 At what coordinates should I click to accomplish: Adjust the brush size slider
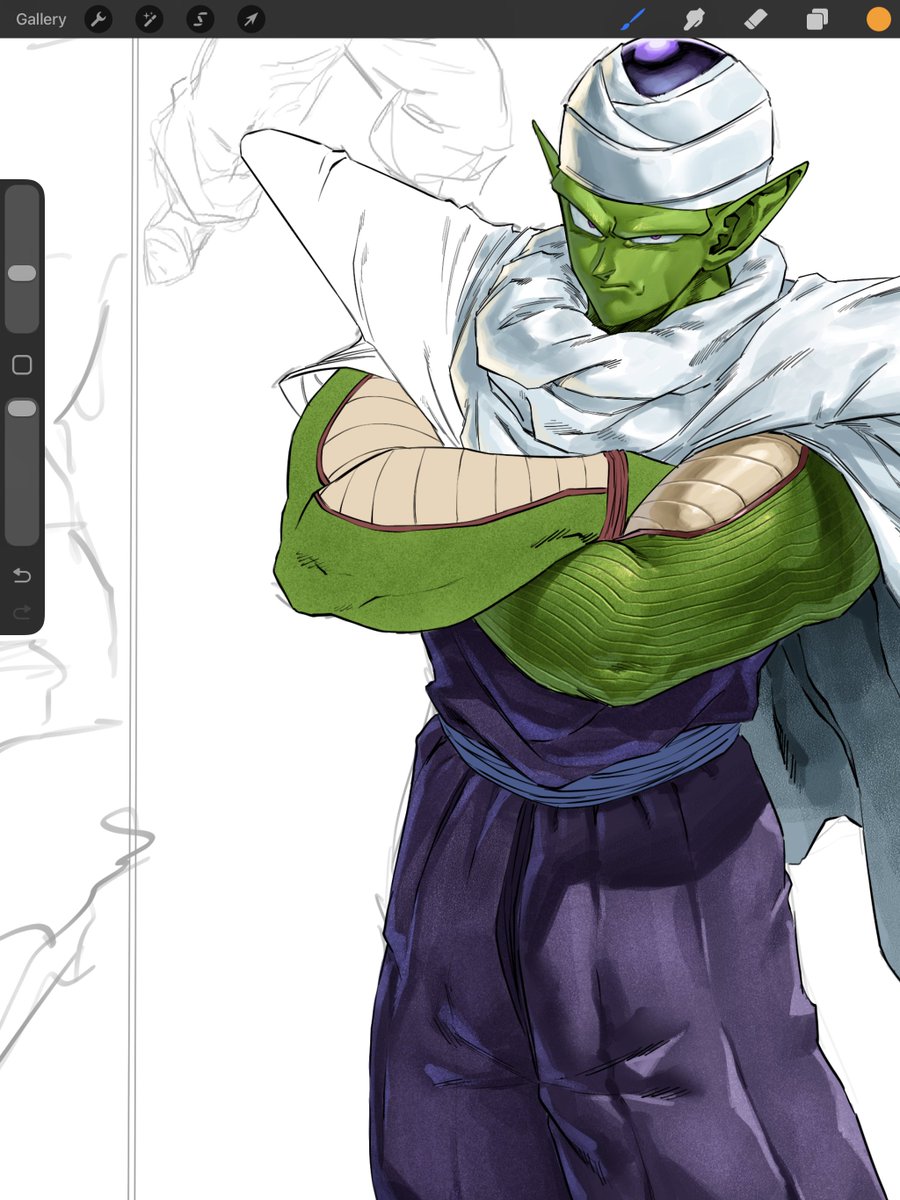(x=22, y=259)
